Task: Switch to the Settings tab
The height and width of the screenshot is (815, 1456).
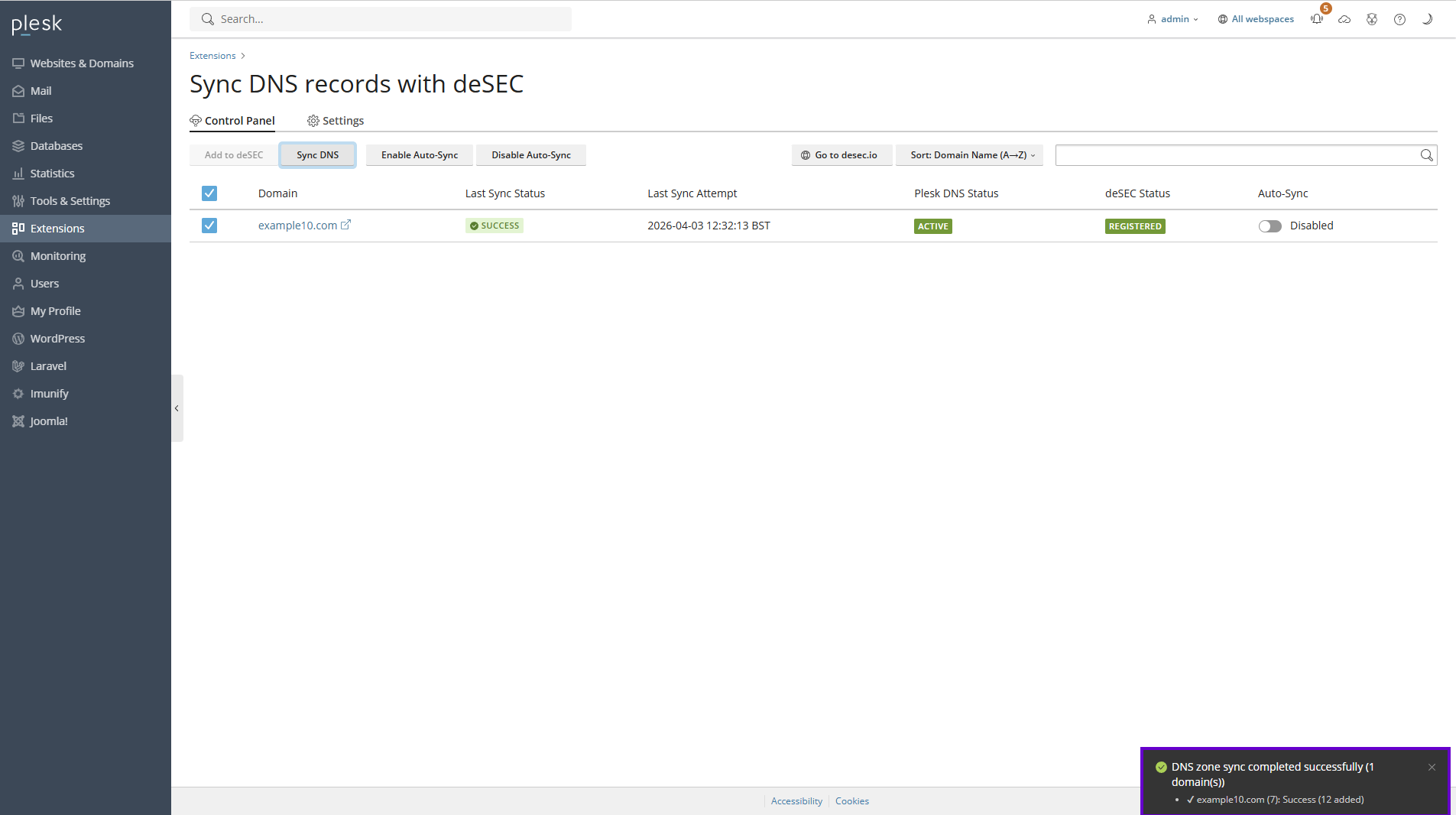Action: [342, 120]
